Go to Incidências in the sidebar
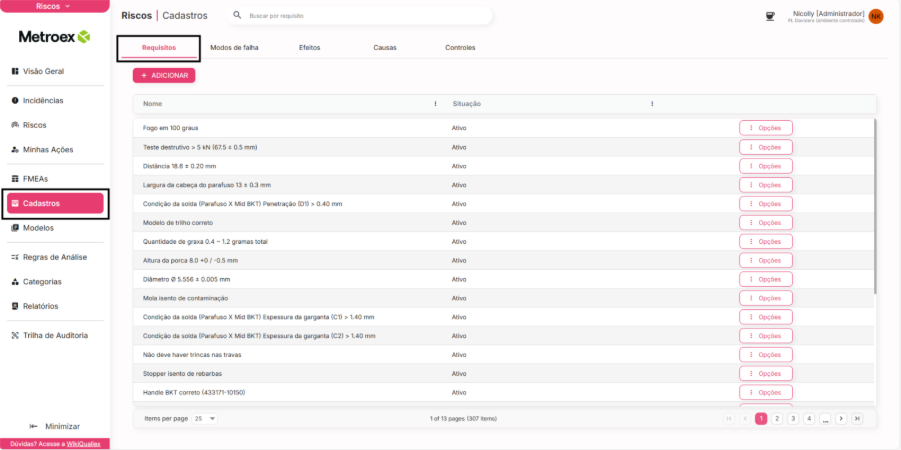The image size is (901, 450). click(x=43, y=101)
